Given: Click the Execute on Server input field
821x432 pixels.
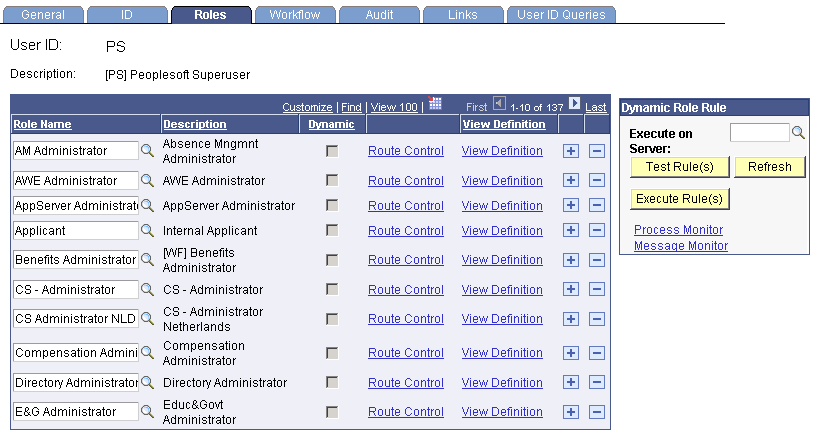Looking at the screenshot, I should (x=759, y=133).
